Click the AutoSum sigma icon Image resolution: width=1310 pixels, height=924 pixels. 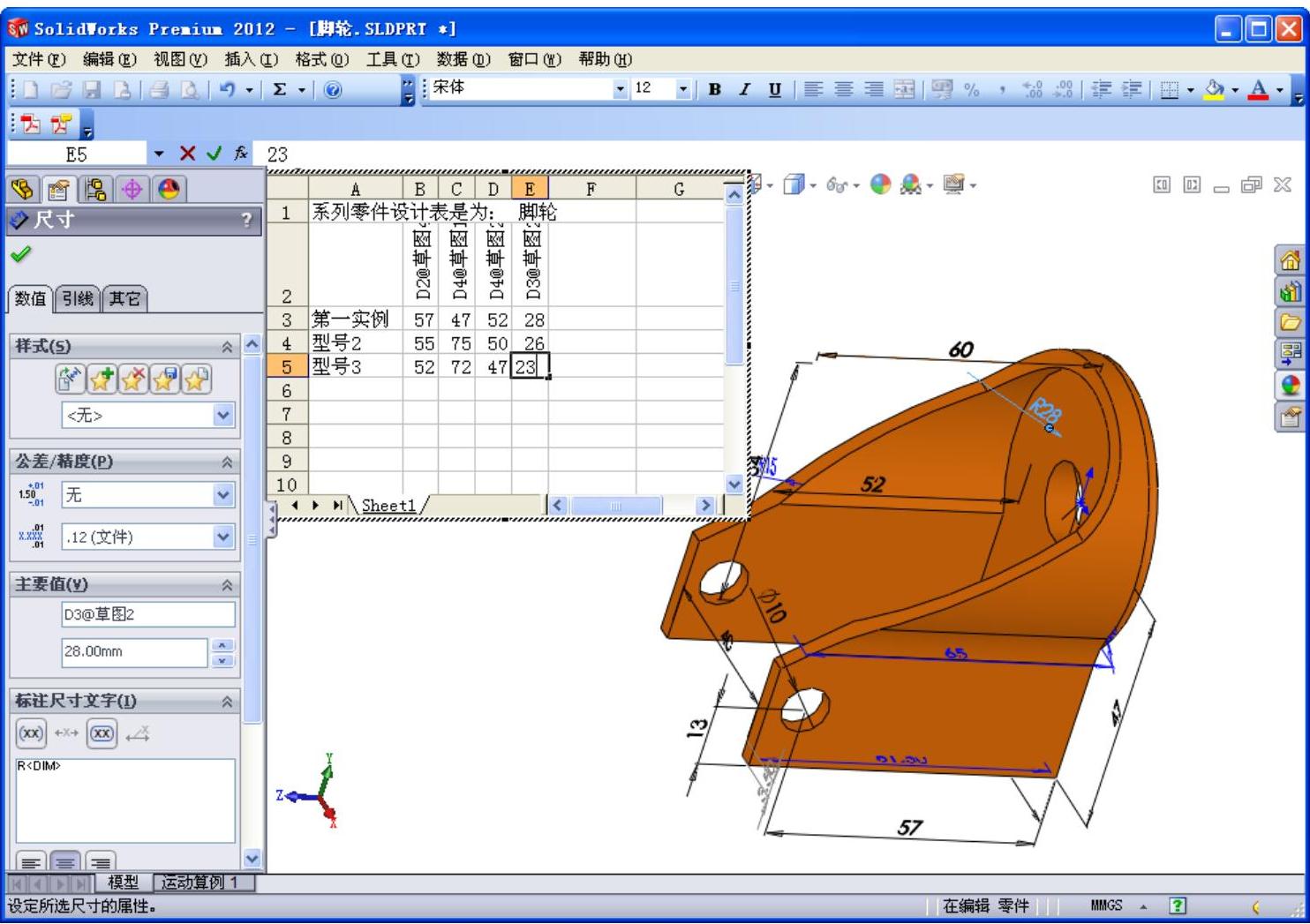[280, 89]
